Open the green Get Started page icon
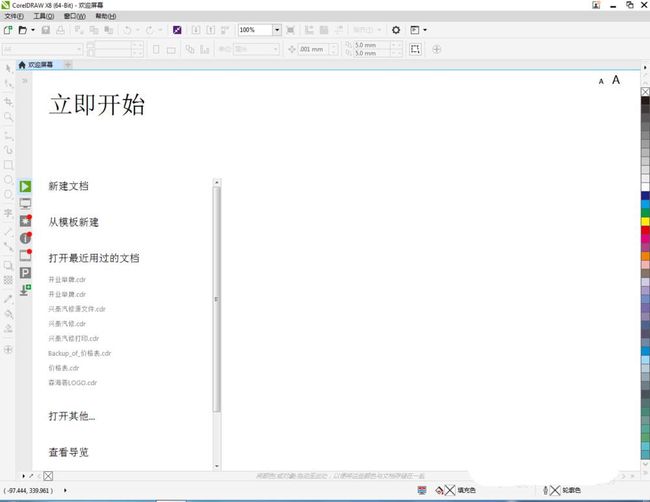Image resolution: width=650 pixels, height=502 pixels. [x=25, y=186]
